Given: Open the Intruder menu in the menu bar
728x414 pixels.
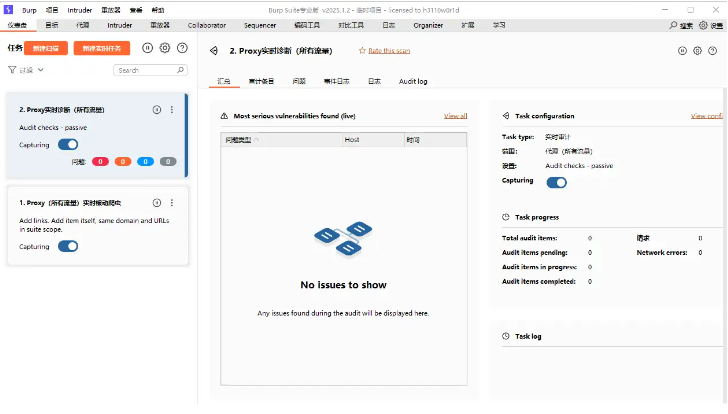Looking at the screenshot, I should click(79, 10).
